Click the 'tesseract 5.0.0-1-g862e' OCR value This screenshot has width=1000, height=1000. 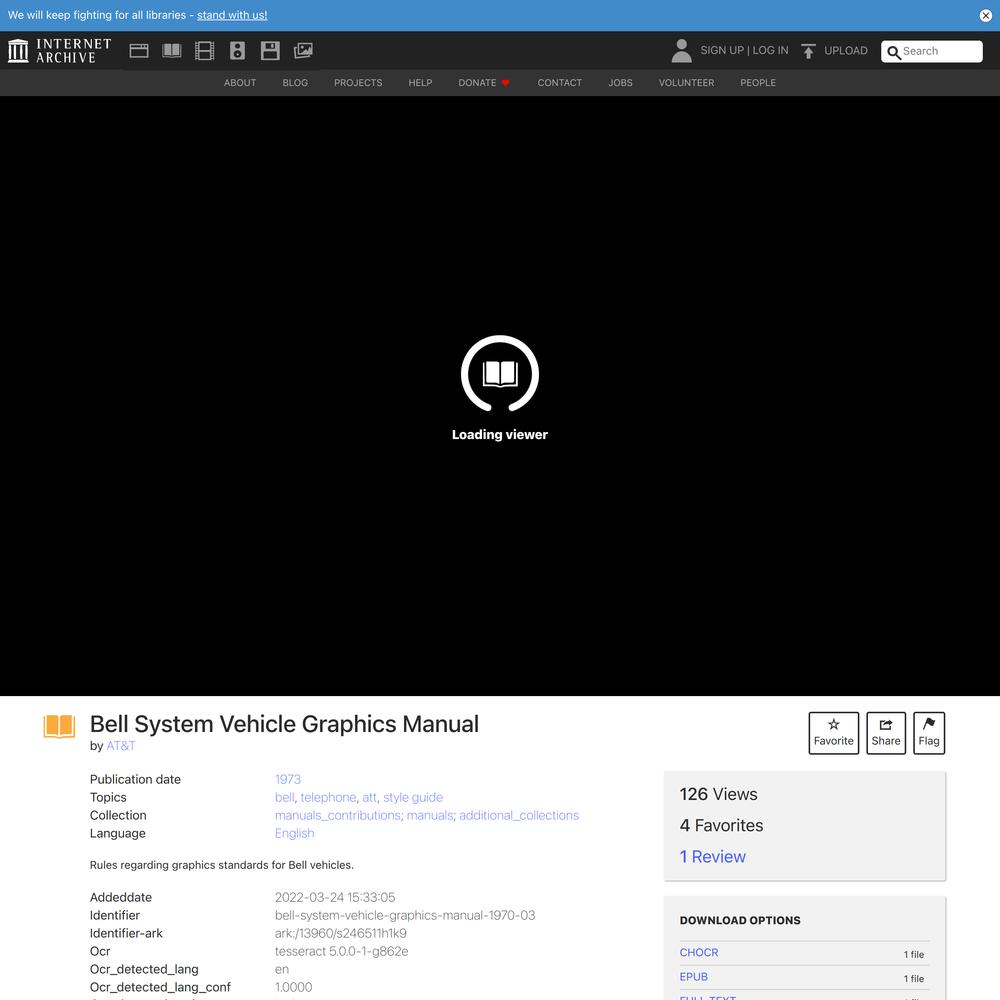point(341,951)
